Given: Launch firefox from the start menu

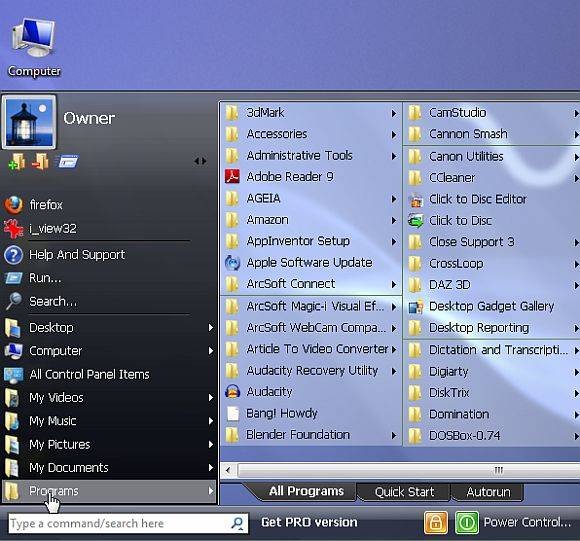Looking at the screenshot, I should click(33, 204).
